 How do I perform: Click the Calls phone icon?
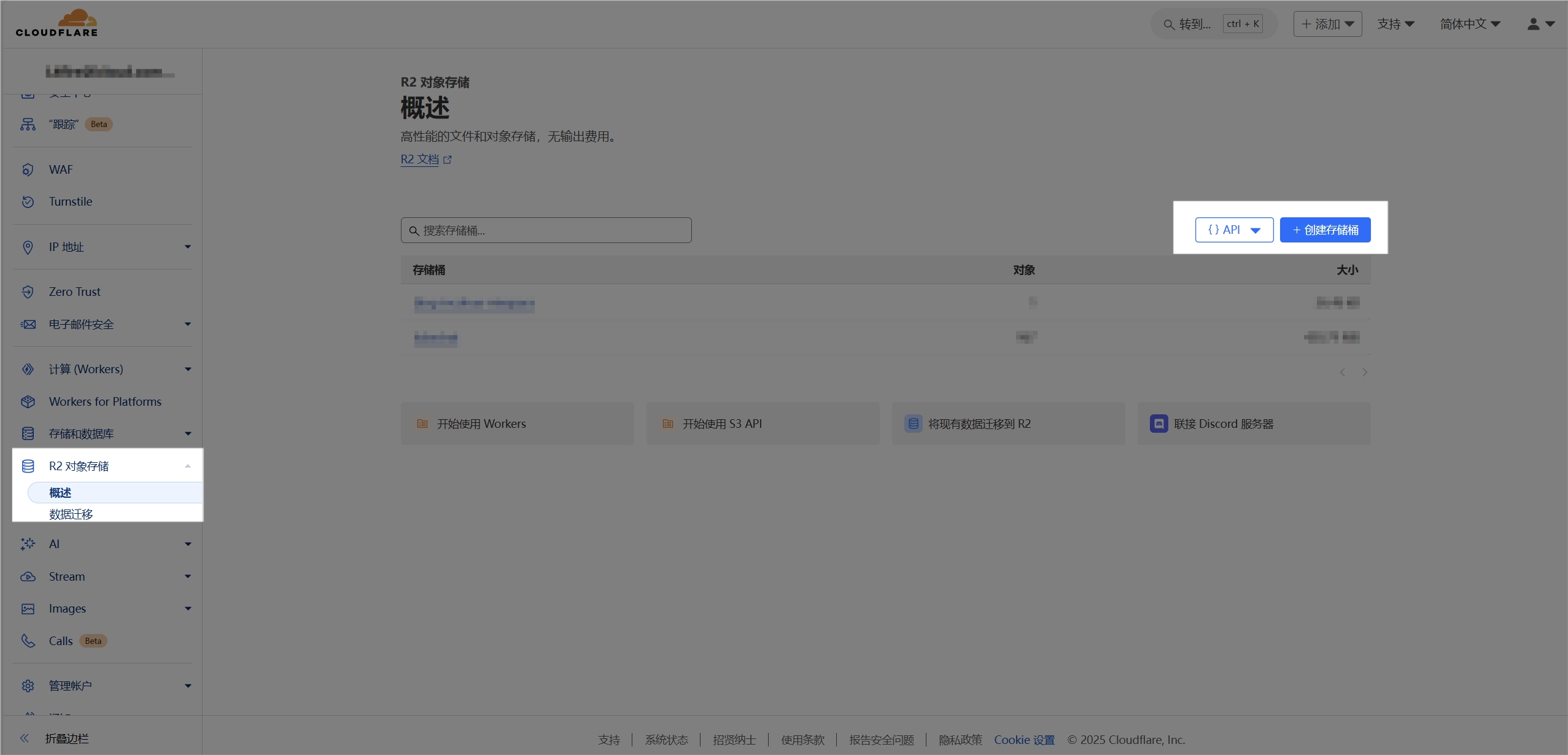pos(28,641)
